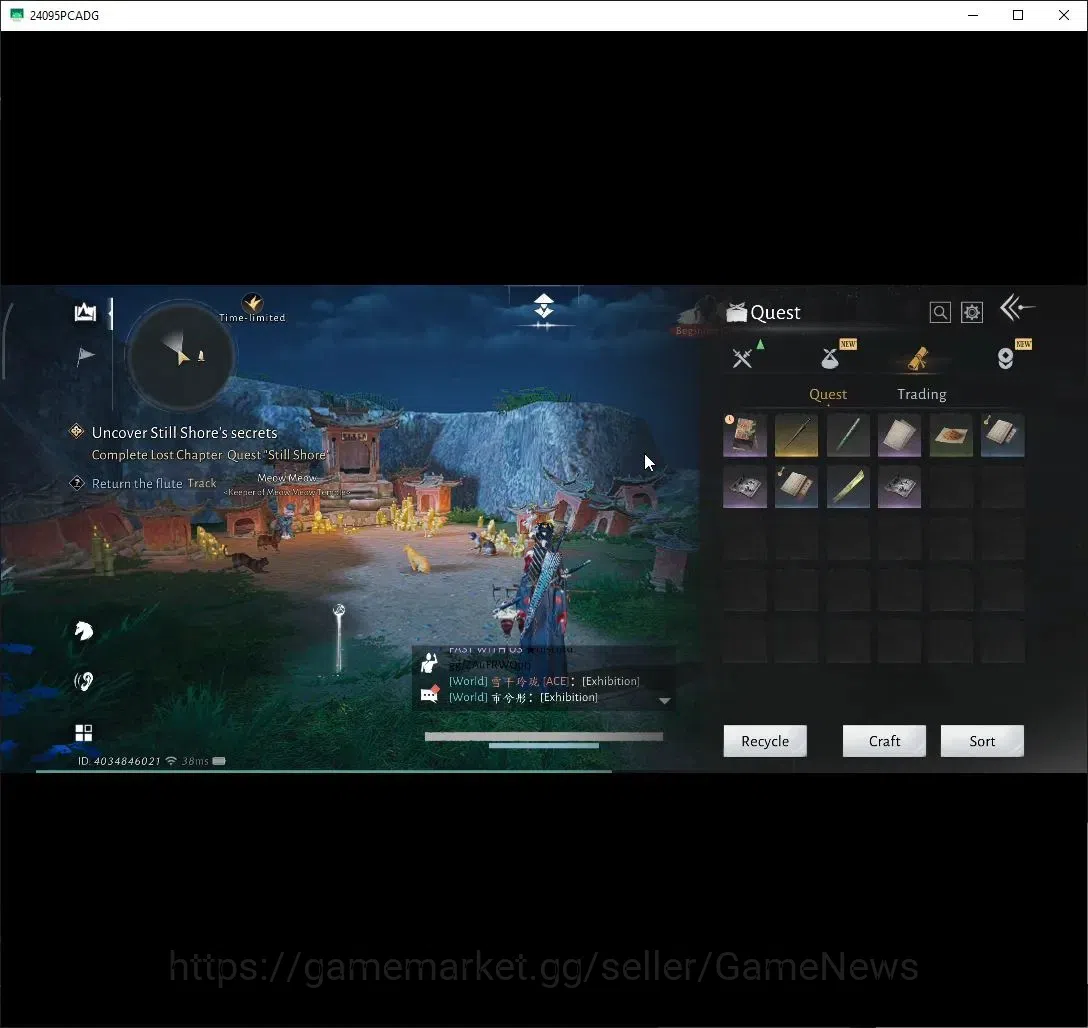Viewport: 1088px width, 1028px height.
Task: Click the horse mount icon
Action: coord(84,631)
